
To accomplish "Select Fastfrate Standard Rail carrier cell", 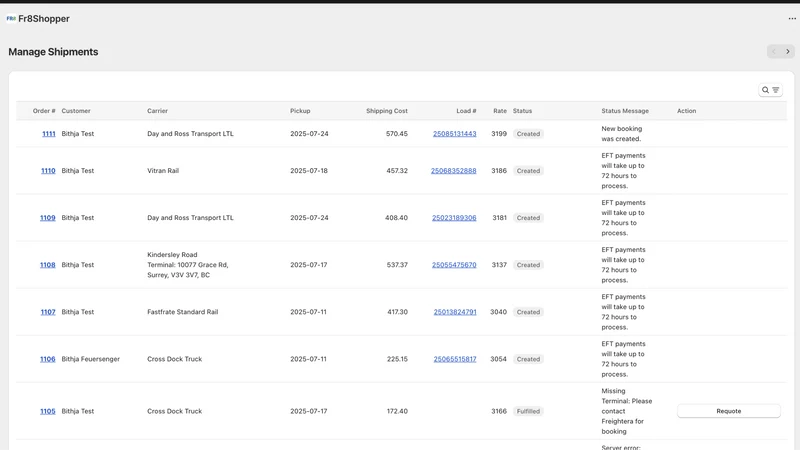I will pos(183,312).
